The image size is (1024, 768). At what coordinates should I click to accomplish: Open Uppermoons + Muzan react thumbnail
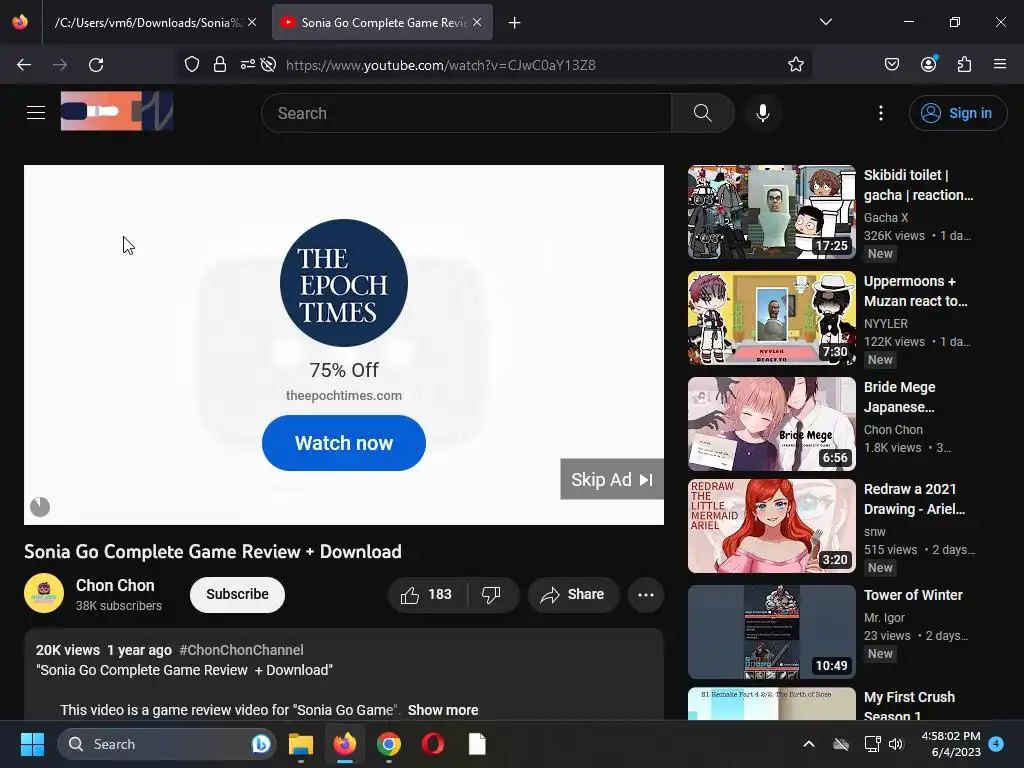(x=771, y=318)
